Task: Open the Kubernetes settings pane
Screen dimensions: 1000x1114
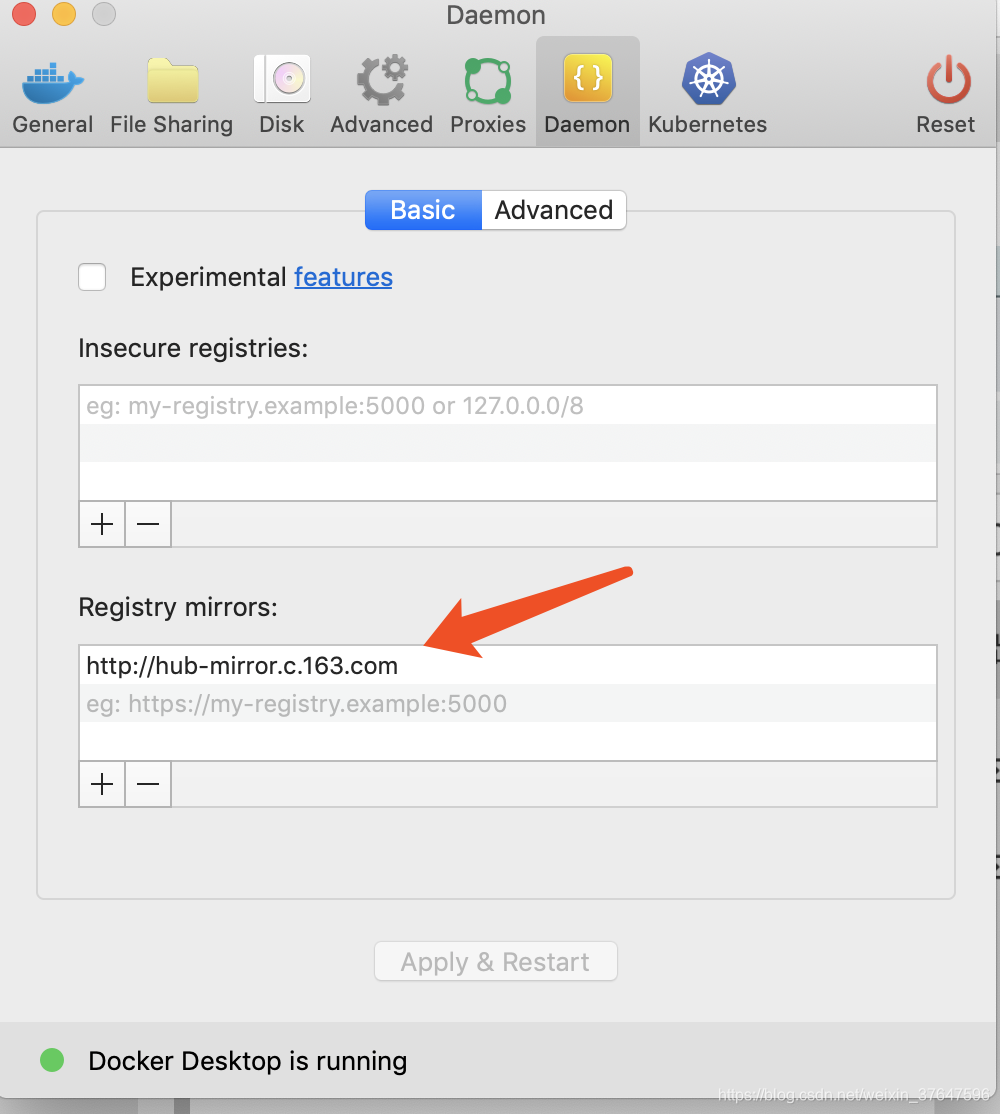Action: (707, 94)
